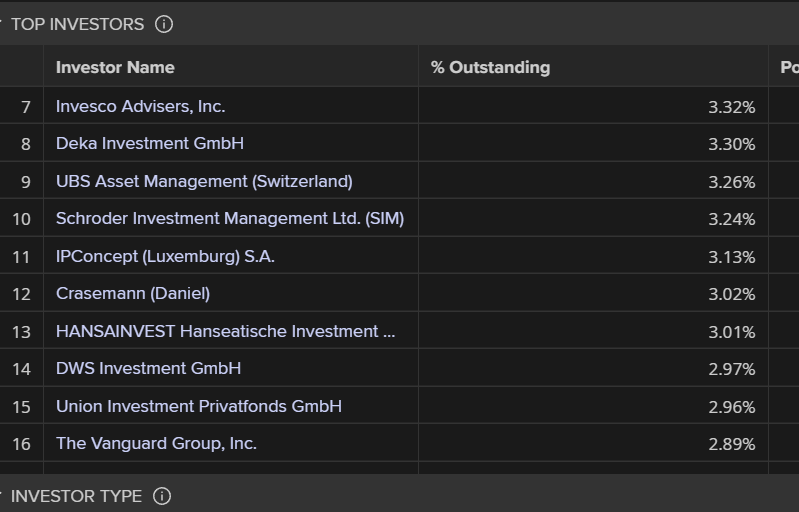799x512 pixels.
Task: Select the 2.96% outstanding value
Action: (x=732, y=407)
